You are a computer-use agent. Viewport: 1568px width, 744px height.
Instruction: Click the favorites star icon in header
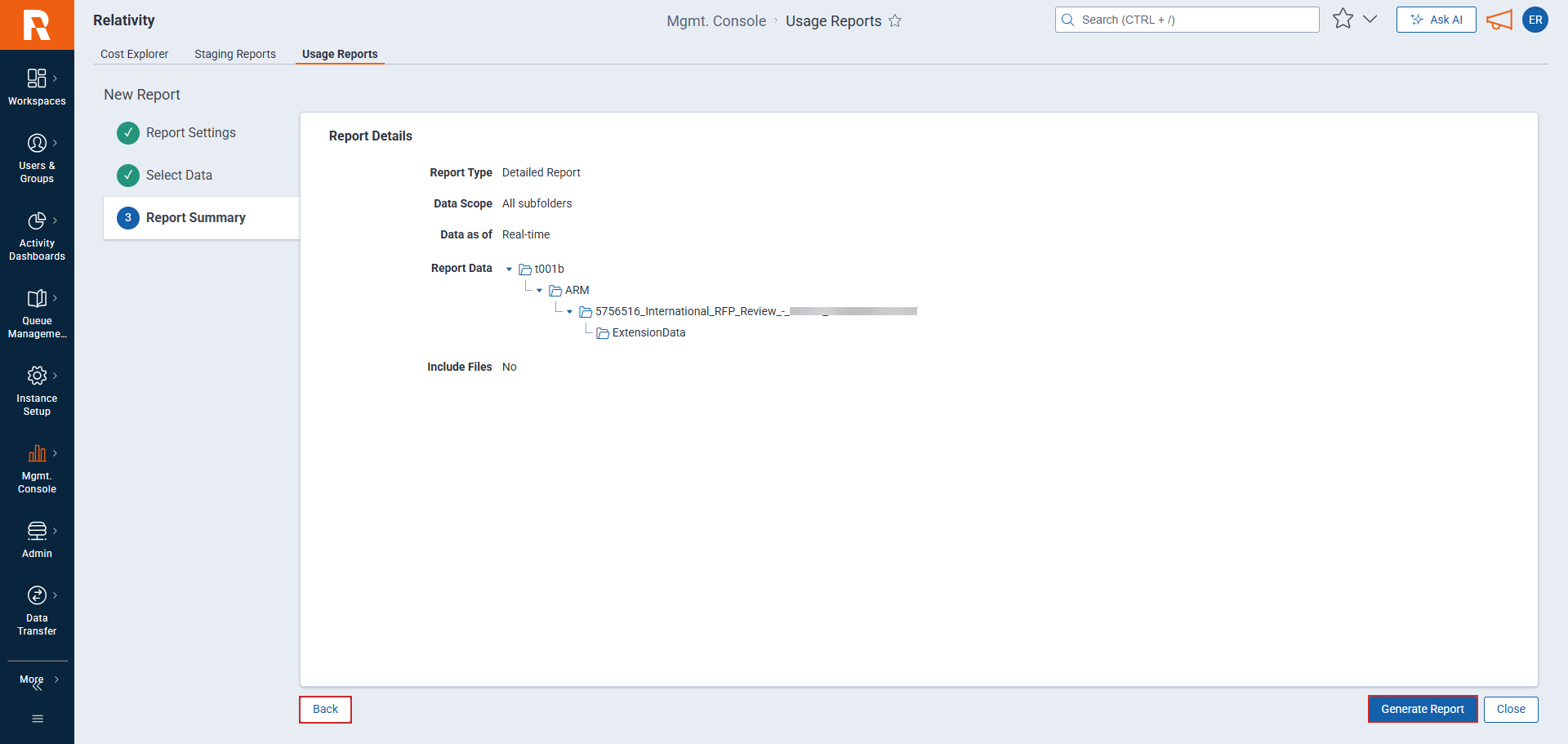point(1343,19)
